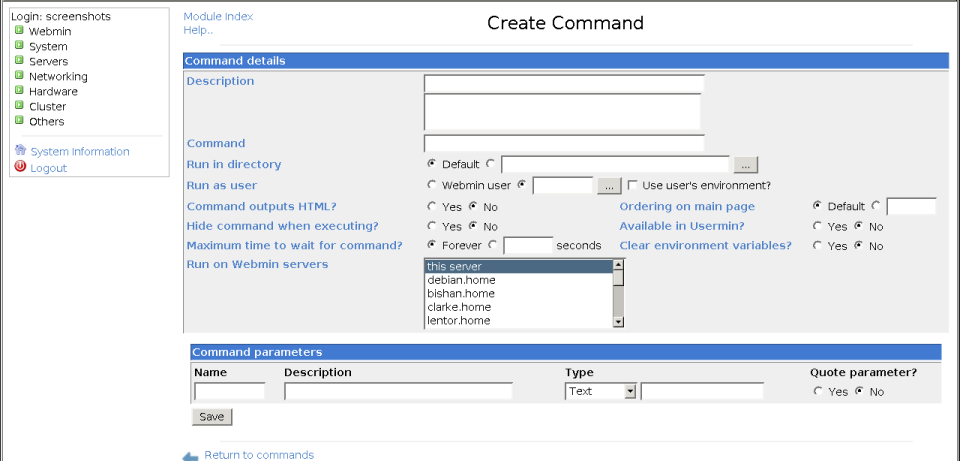Screen dimensions: 960x461
Task: Open the Help link
Action: coord(198,30)
